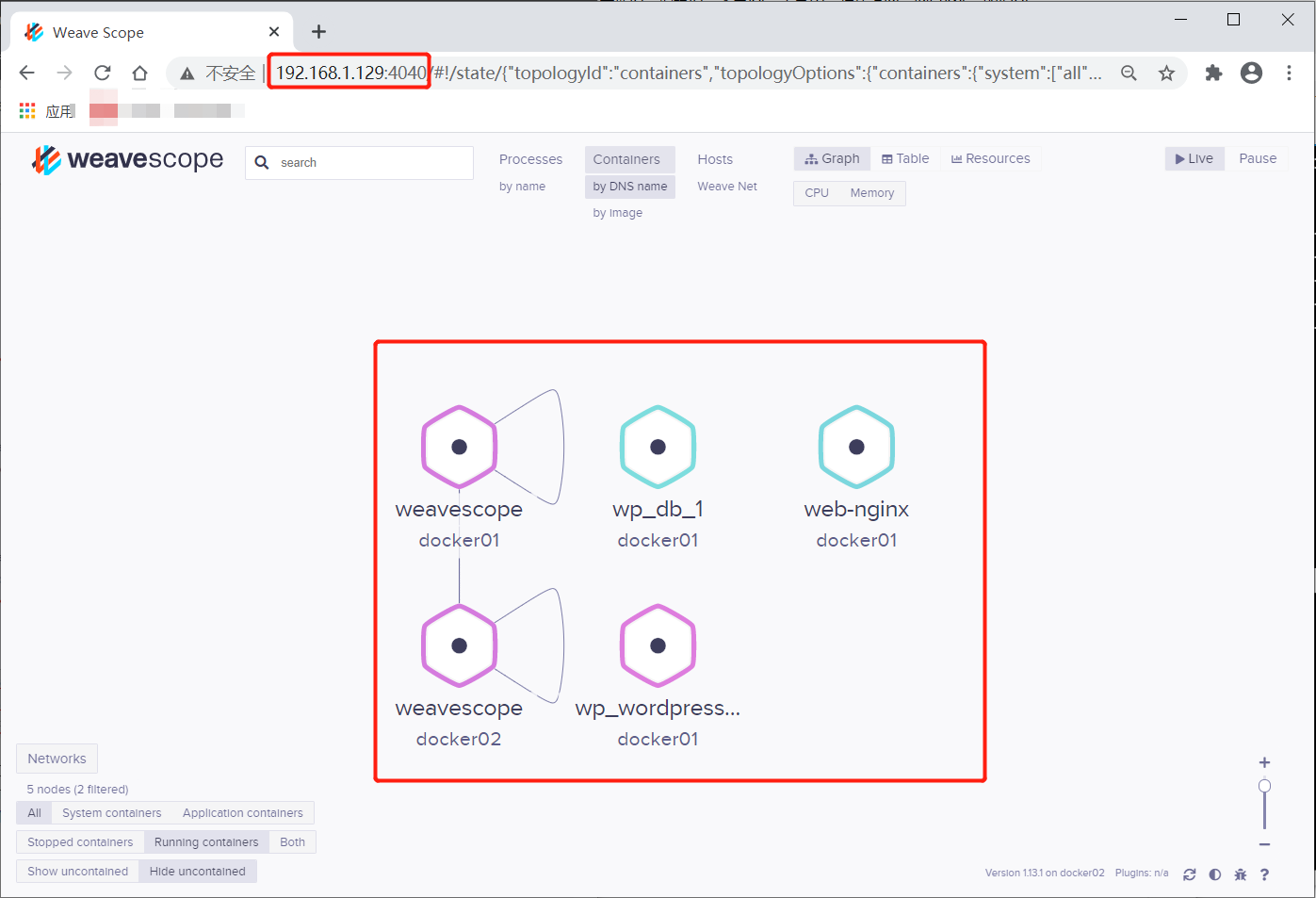Bookmark this page with the star
The image size is (1316, 898).
click(x=1166, y=73)
